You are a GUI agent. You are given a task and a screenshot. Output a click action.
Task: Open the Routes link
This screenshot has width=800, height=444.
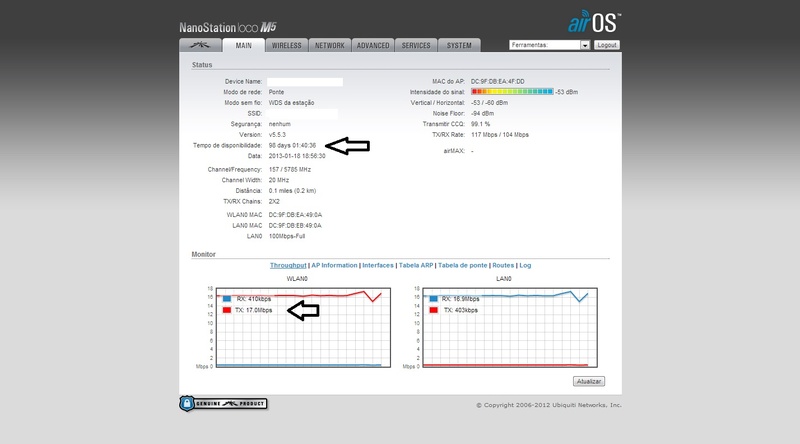pos(503,265)
